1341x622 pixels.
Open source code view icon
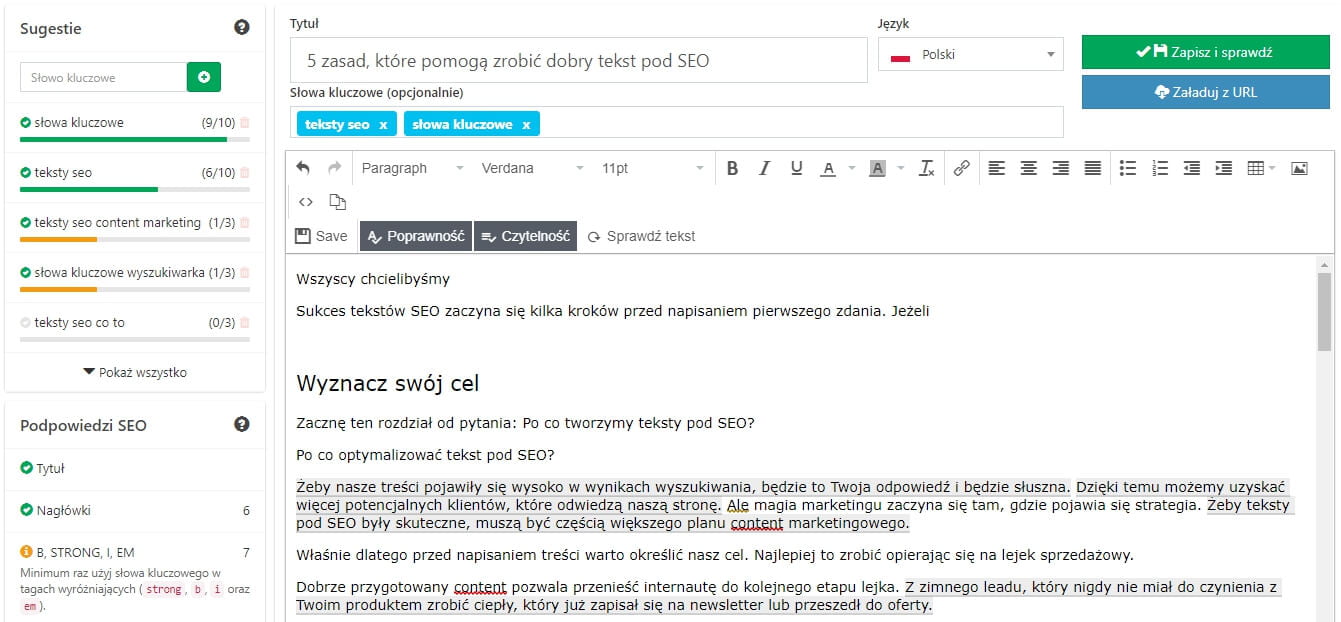[306, 202]
